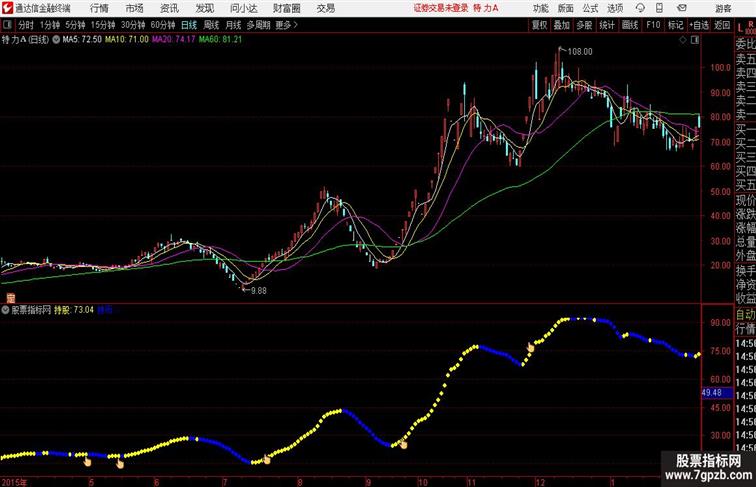
Task: Open F10 company info
Action: click(x=653, y=25)
